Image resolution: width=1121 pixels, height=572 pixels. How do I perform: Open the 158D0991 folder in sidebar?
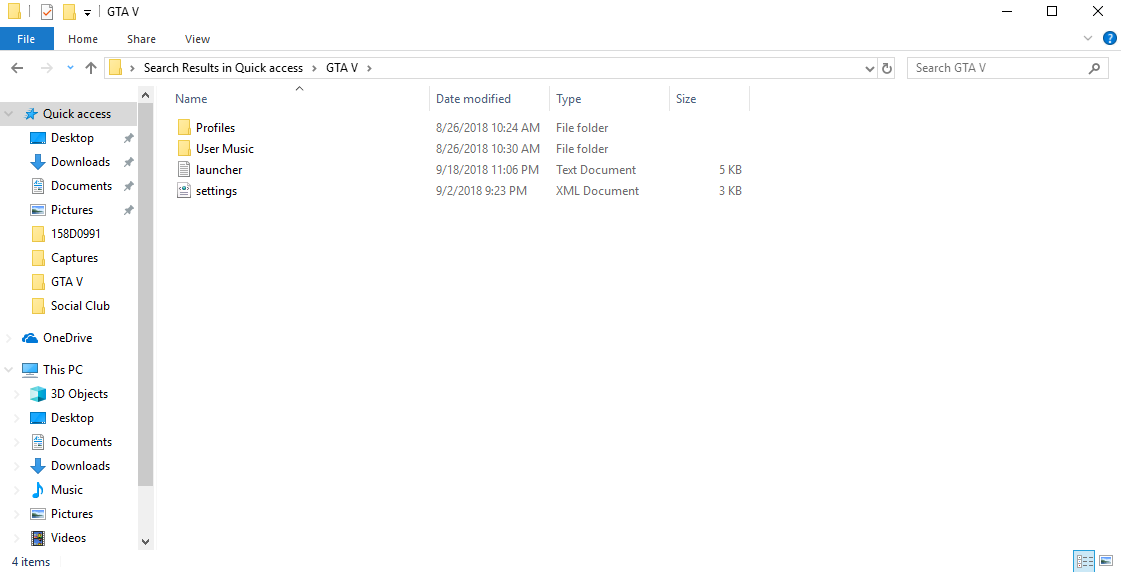click(75, 234)
